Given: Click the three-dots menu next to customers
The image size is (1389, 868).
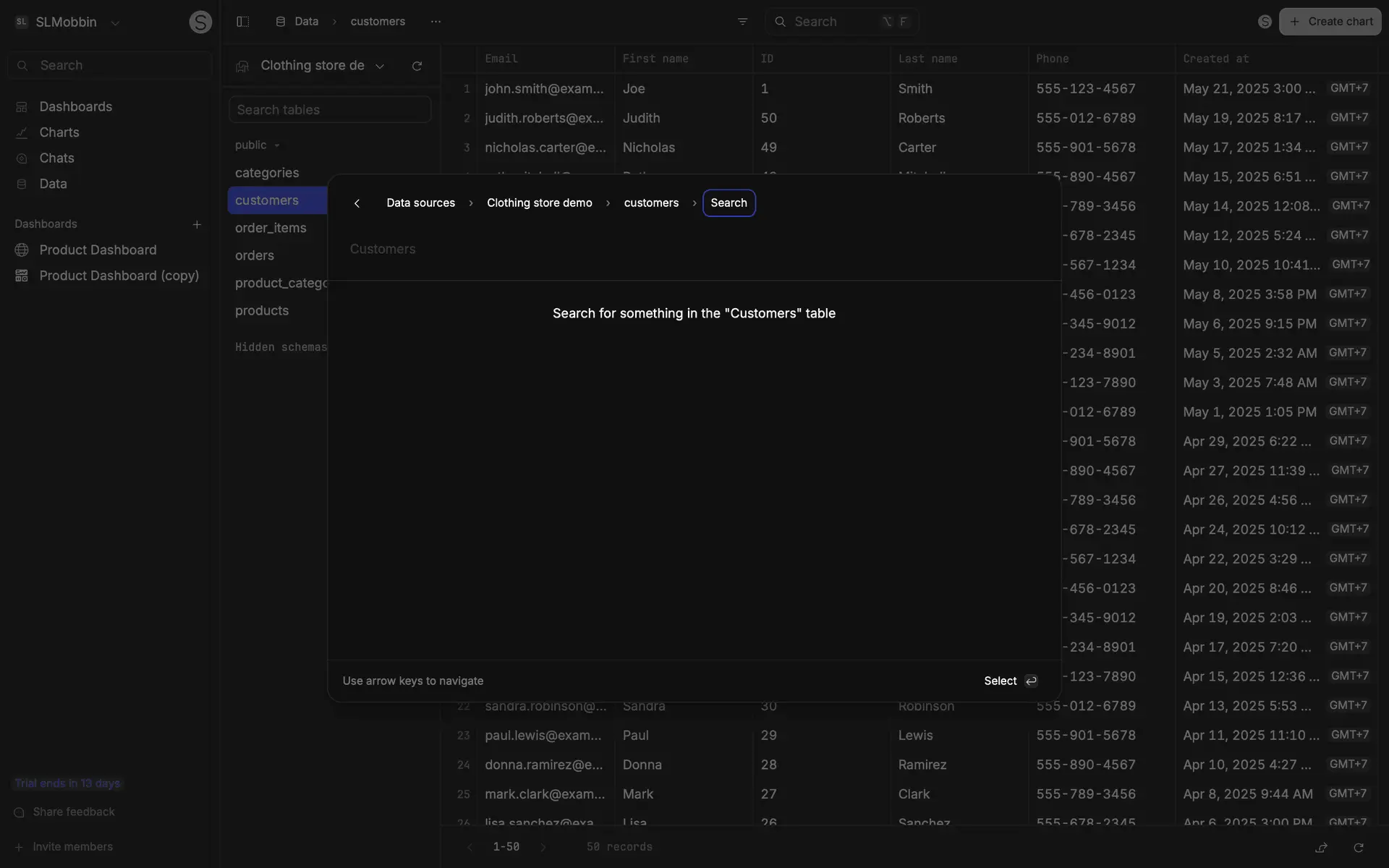Looking at the screenshot, I should (x=436, y=22).
